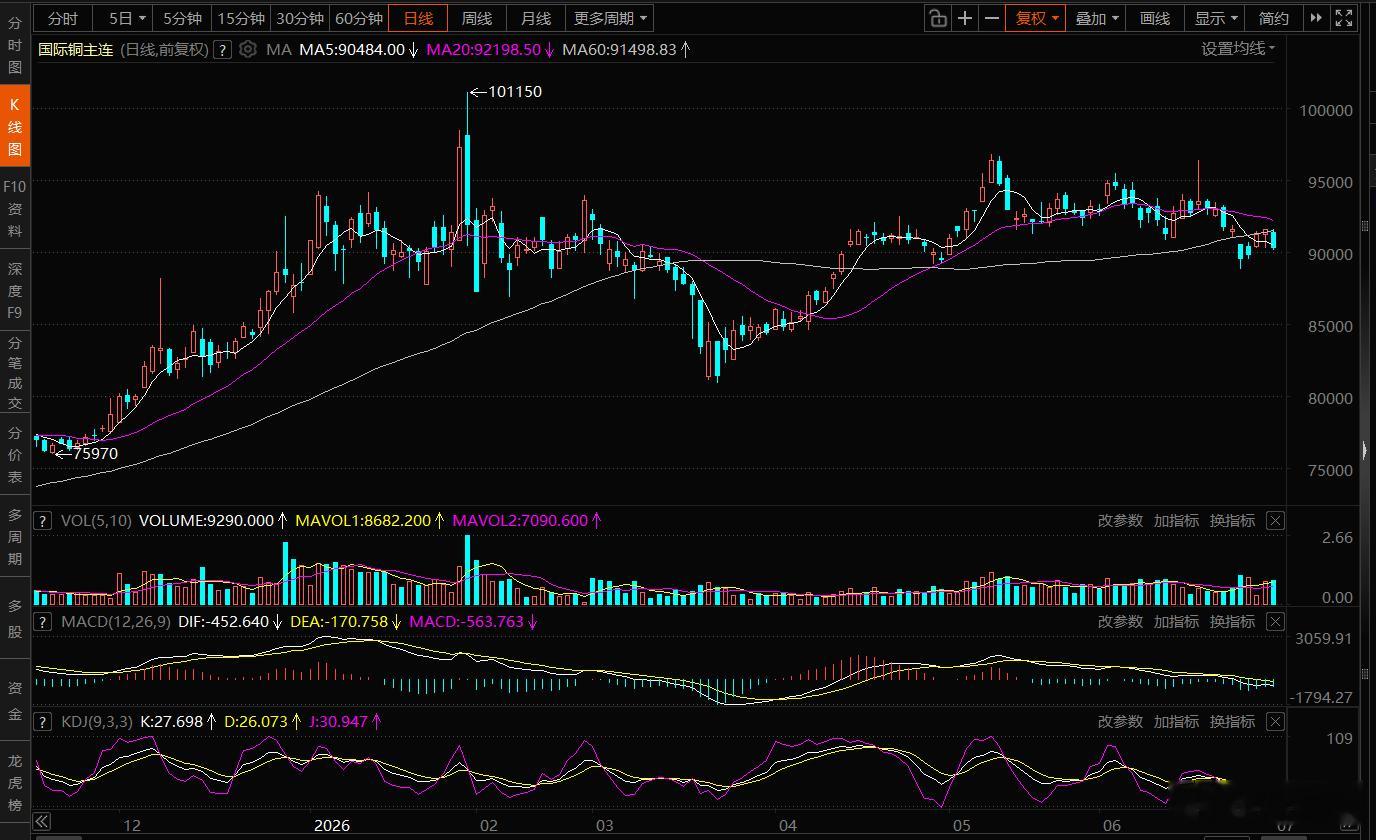Open F10资料 in the left sidebar
Image resolution: width=1376 pixels, height=840 pixels.
pos(15,208)
